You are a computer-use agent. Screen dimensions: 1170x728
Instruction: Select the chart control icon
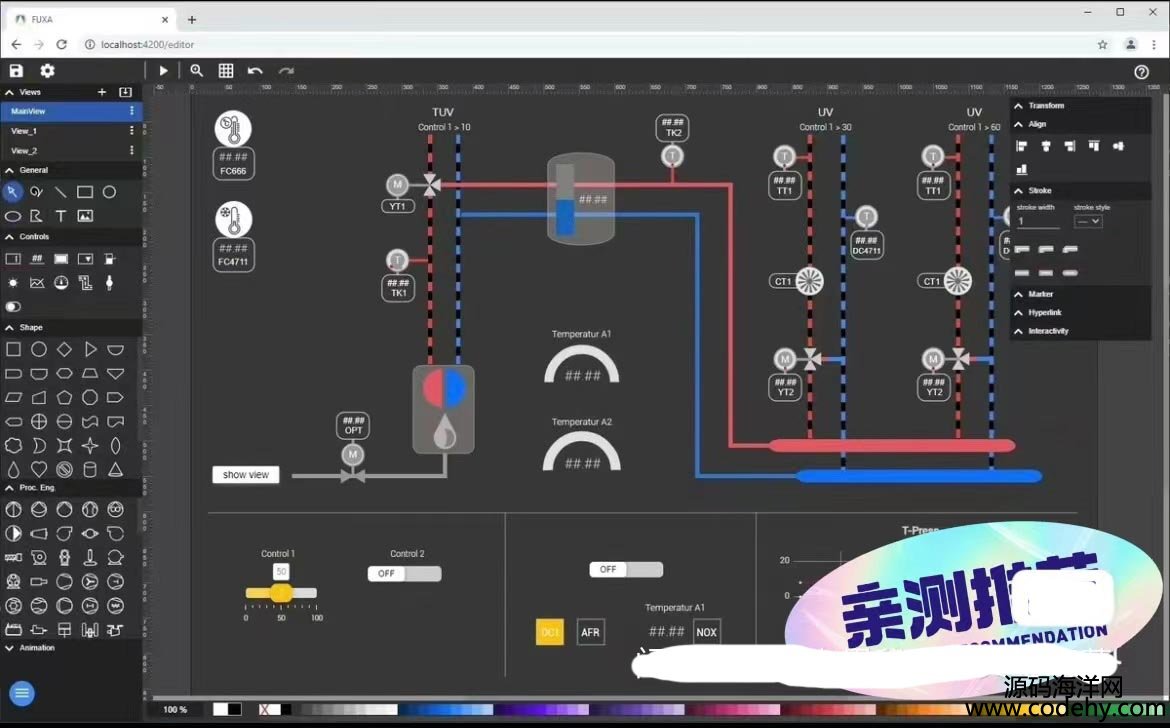[37, 283]
